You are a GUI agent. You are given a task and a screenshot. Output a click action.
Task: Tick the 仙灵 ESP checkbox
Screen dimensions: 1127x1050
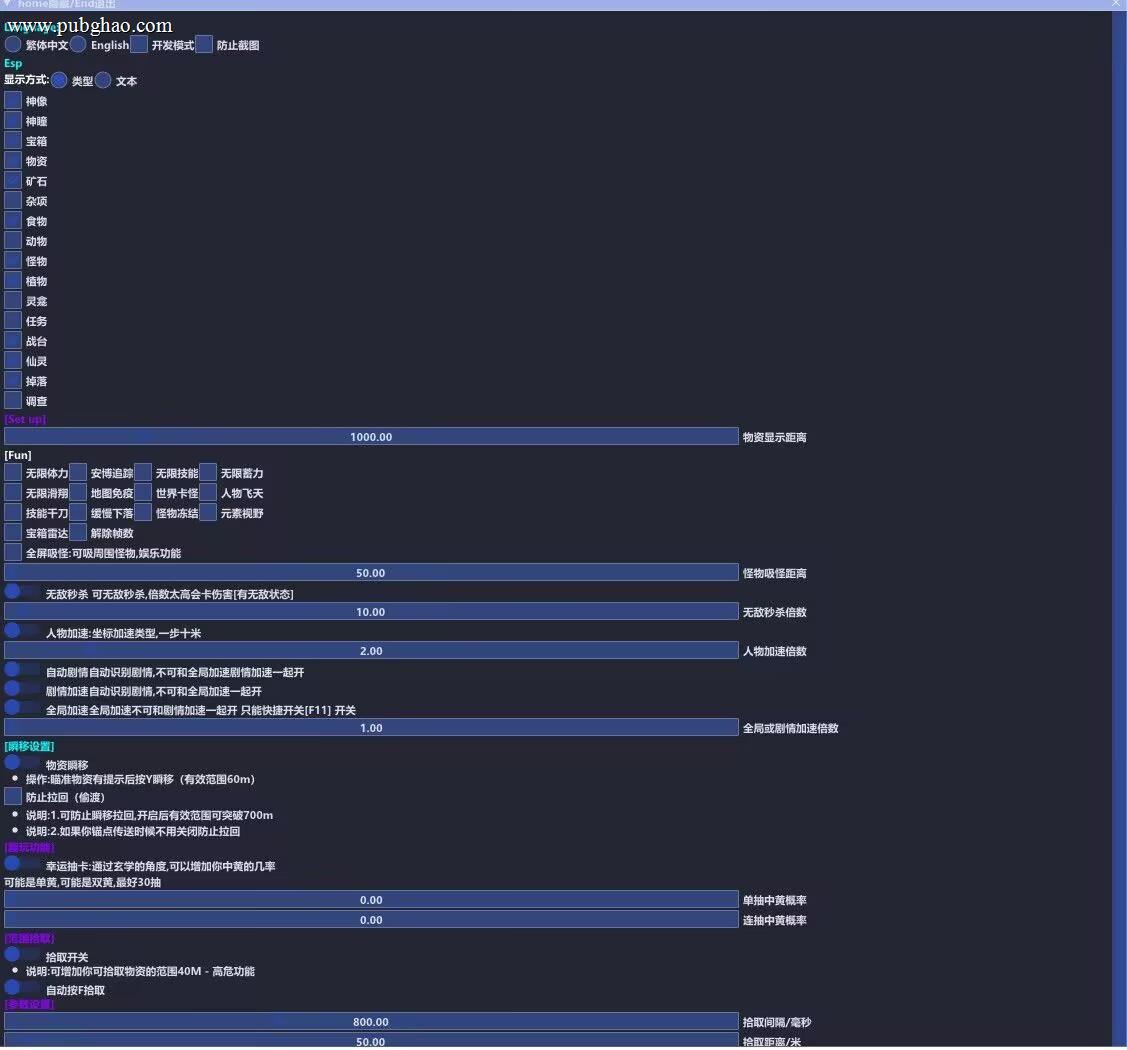pos(13,360)
